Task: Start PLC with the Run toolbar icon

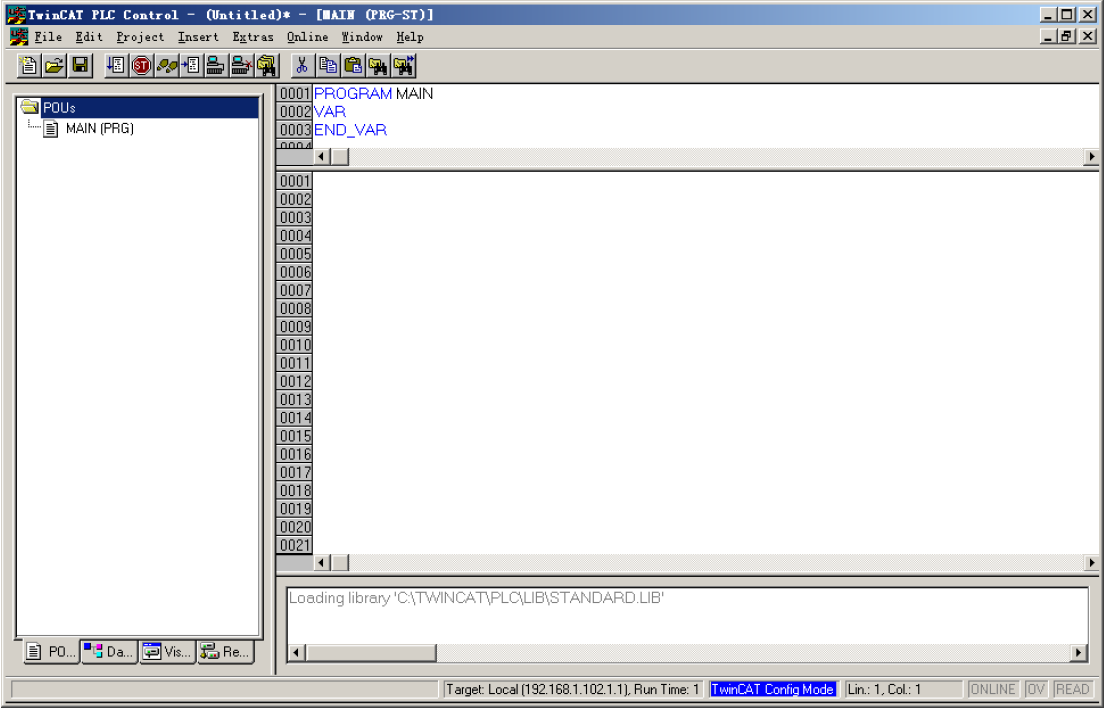Action: [116, 66]
